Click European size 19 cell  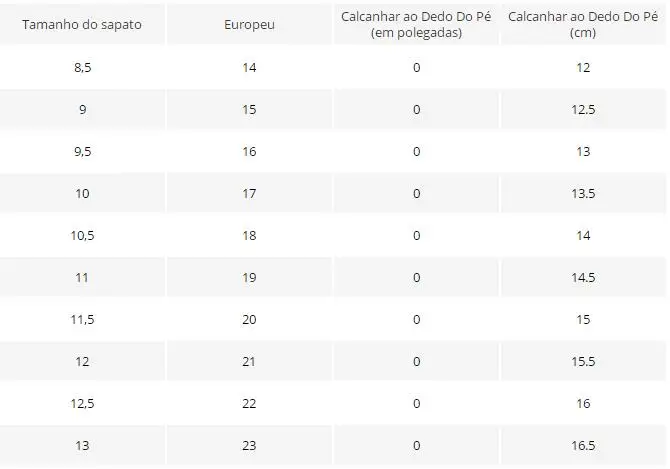(249, 278)
